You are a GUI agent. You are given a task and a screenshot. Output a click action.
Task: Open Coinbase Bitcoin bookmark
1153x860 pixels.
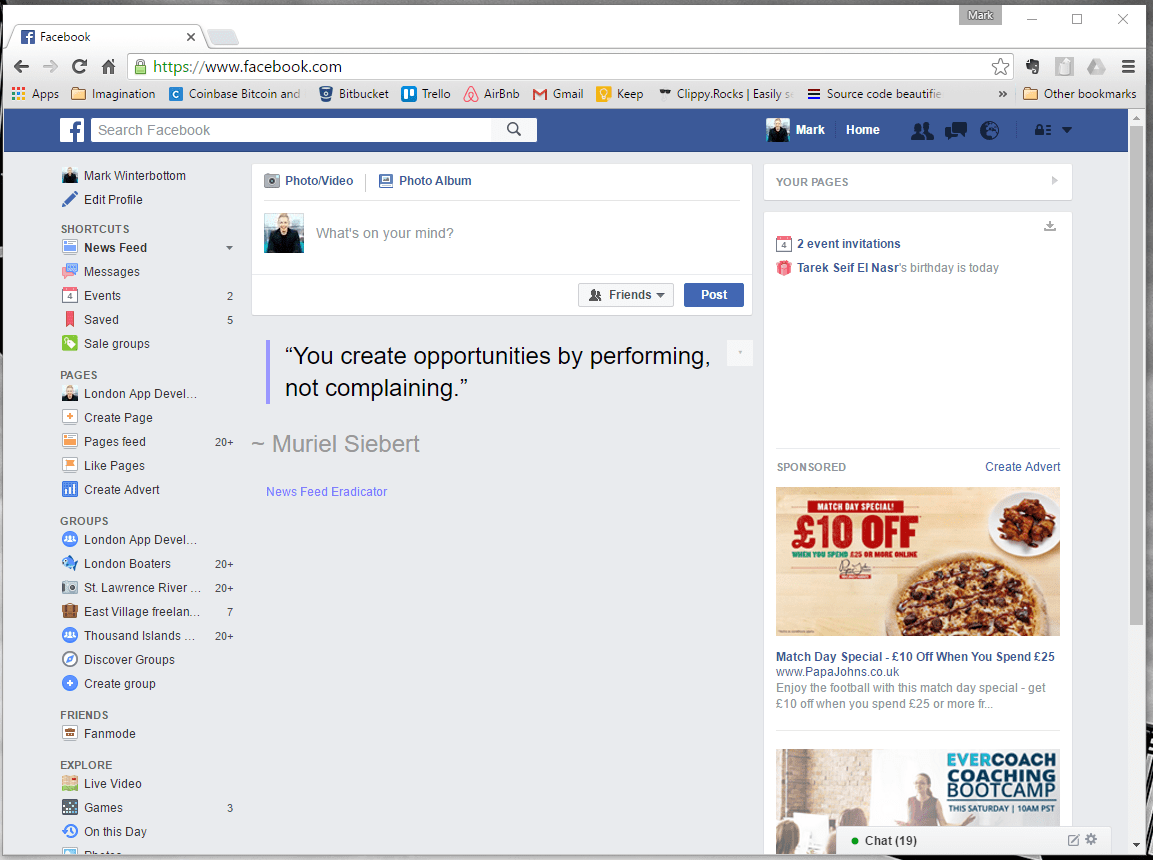point(235,94)
